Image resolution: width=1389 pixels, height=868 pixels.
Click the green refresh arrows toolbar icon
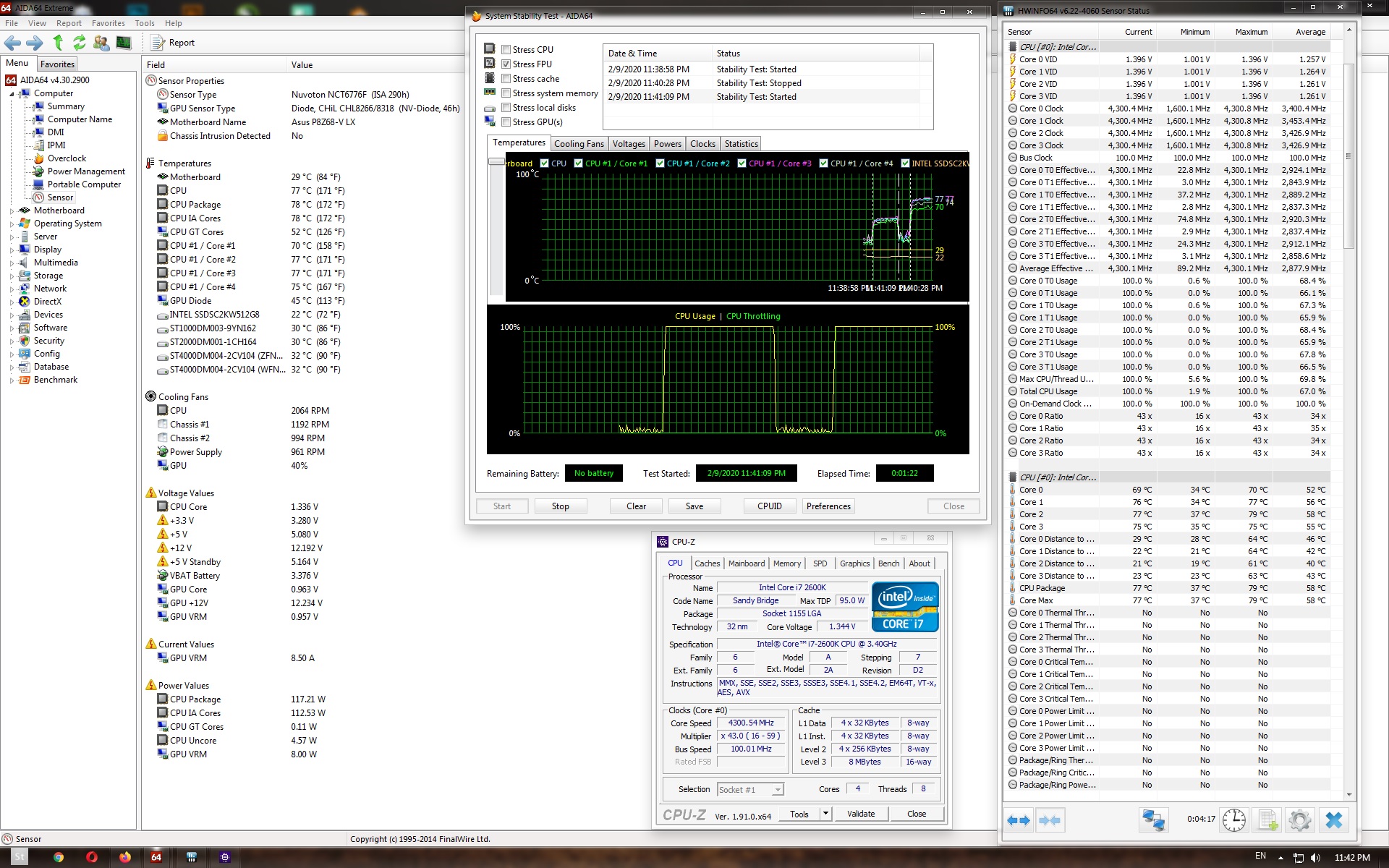coord(79,43)
